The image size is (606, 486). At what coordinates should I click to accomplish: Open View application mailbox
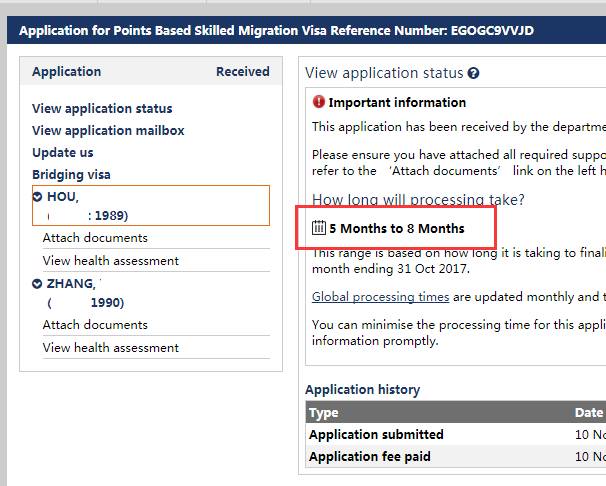coord(108,131)
